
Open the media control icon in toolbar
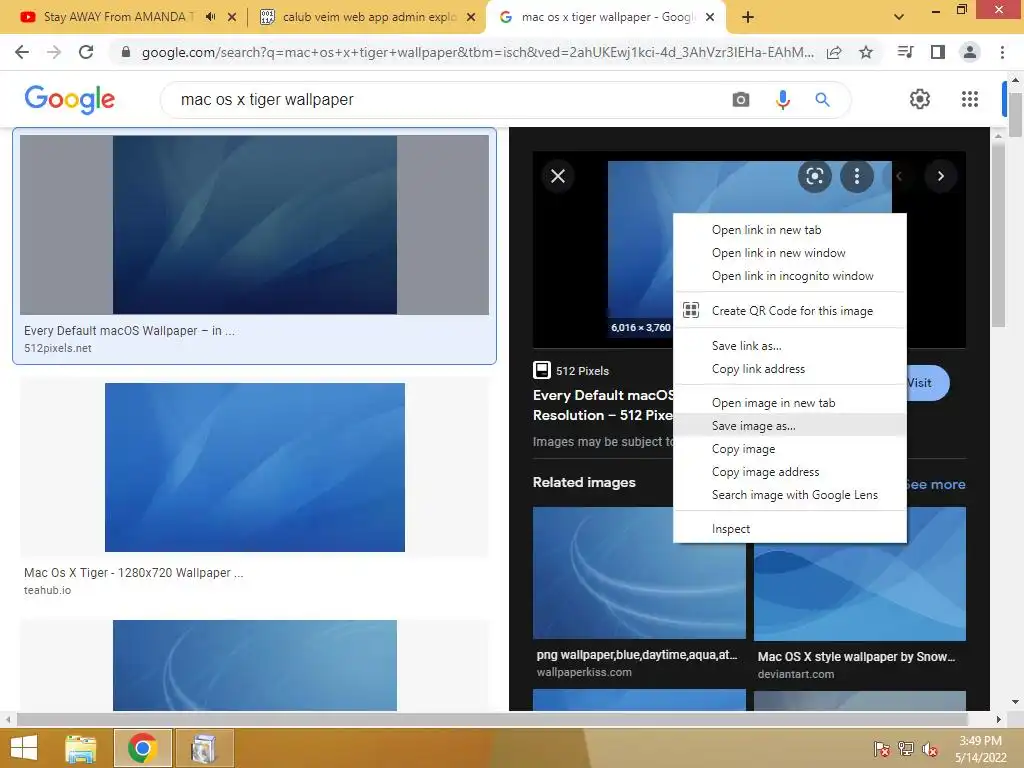tap(905, 52)
